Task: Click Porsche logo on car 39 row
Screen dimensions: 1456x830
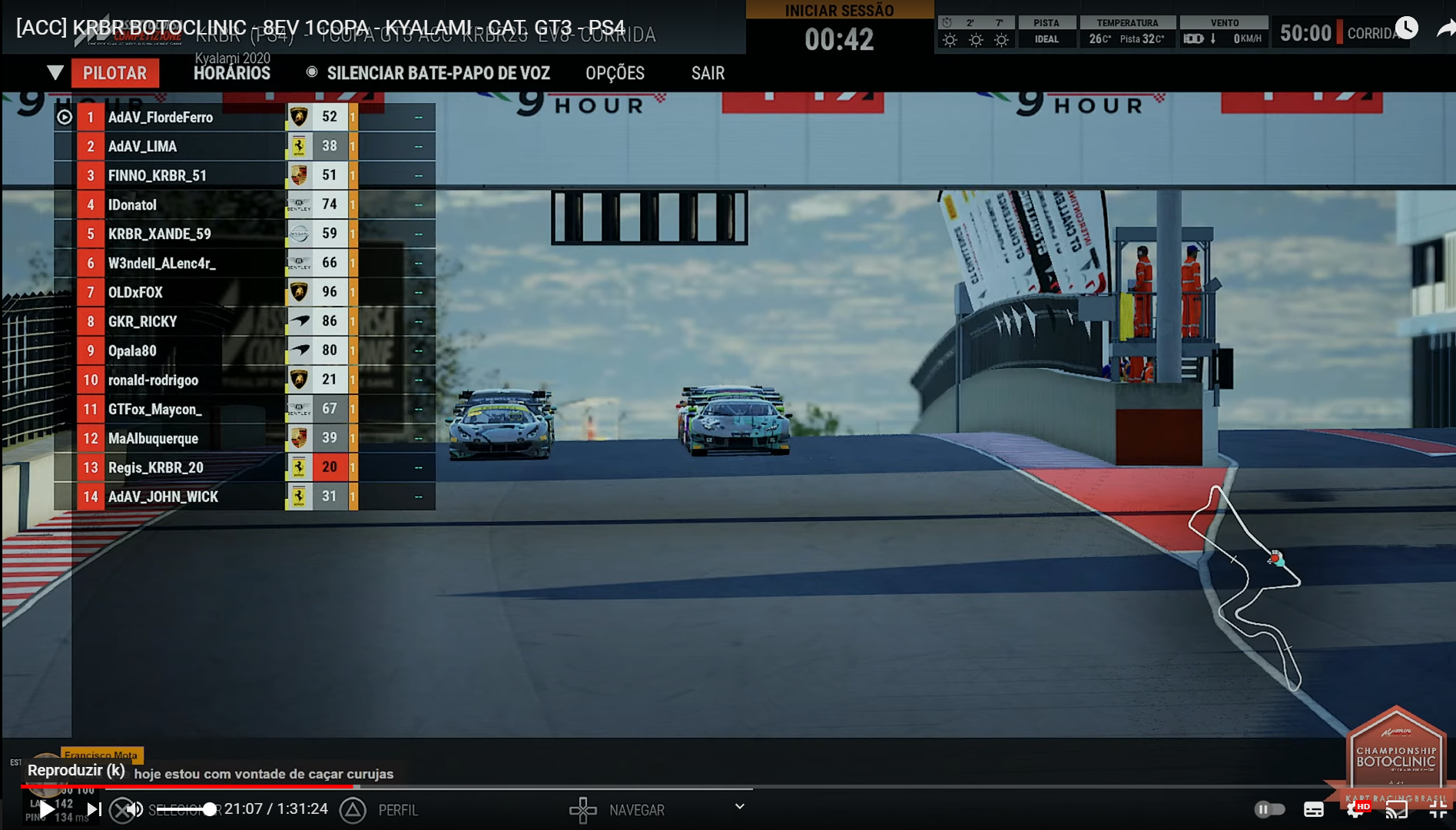Action: (x=299, y=438)
